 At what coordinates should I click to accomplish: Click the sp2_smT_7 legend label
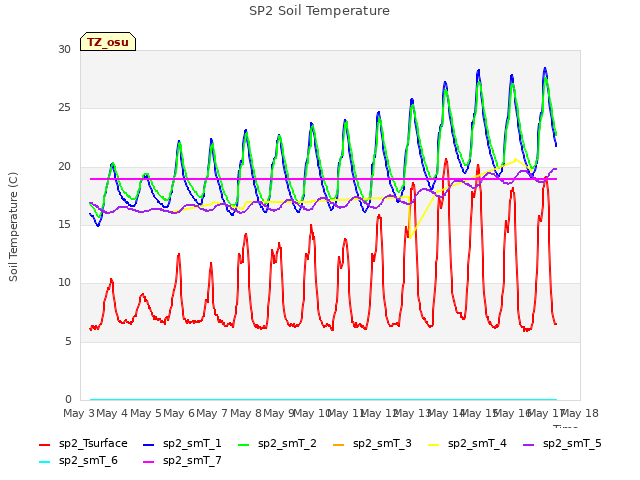coord(192,460)
